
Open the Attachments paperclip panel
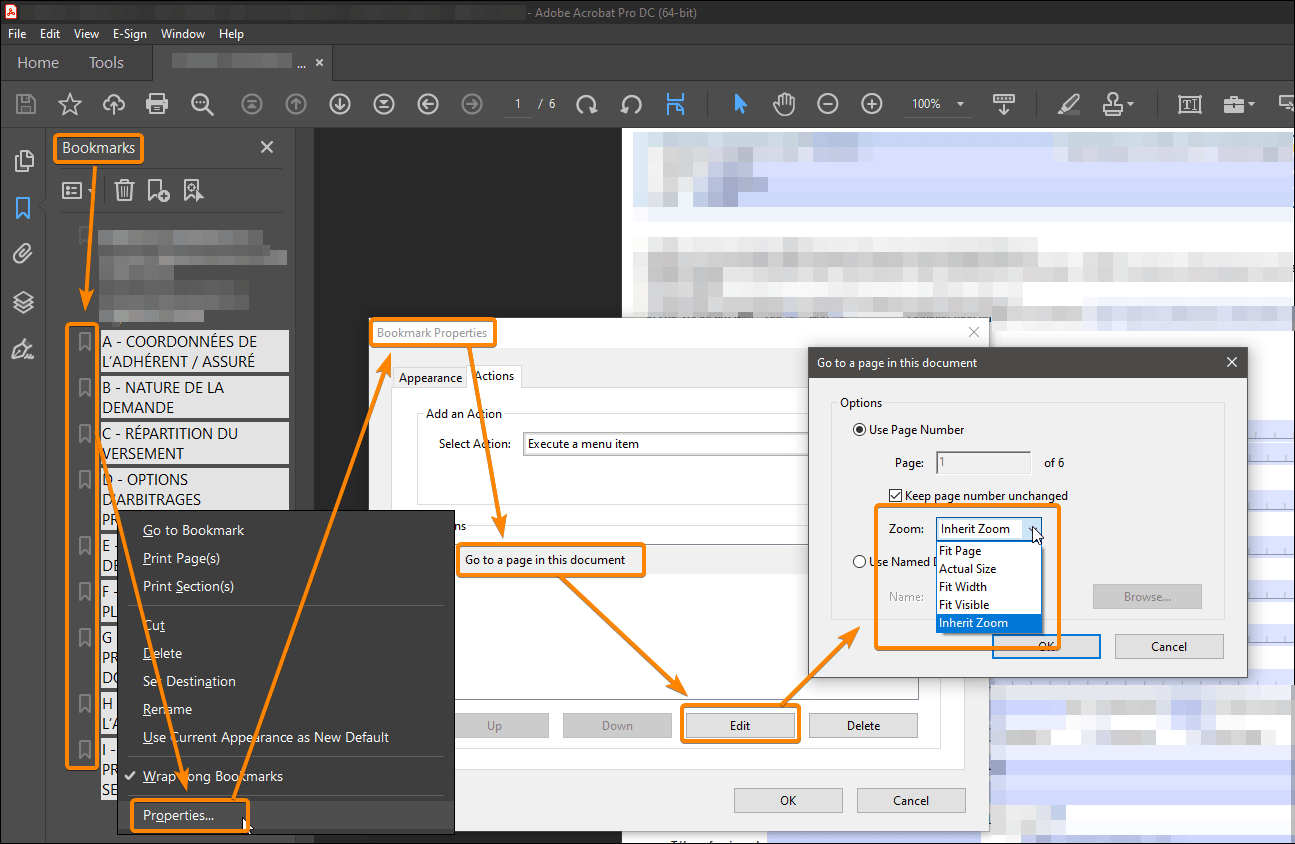(x=22, y=253)
